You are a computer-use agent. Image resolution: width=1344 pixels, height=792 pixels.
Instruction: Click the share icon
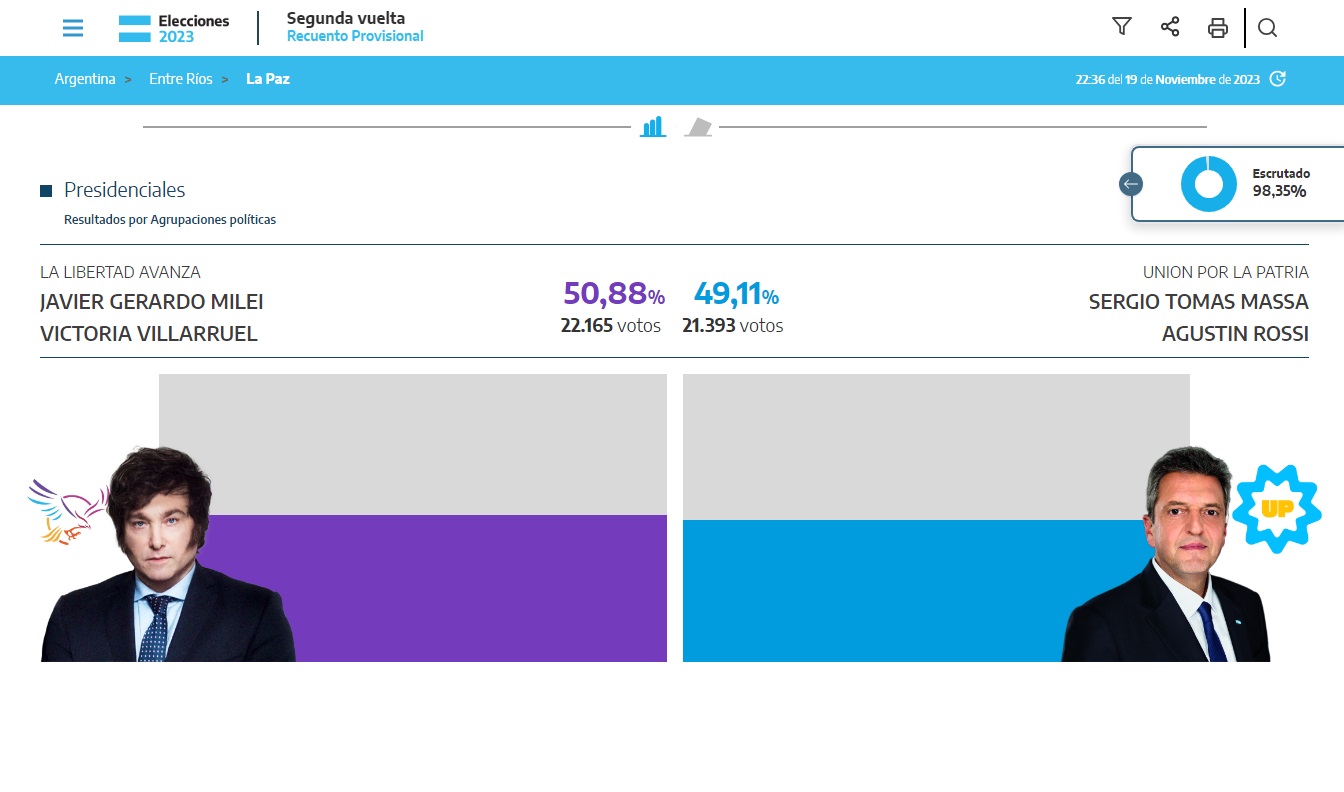[x=1170, y=27]
